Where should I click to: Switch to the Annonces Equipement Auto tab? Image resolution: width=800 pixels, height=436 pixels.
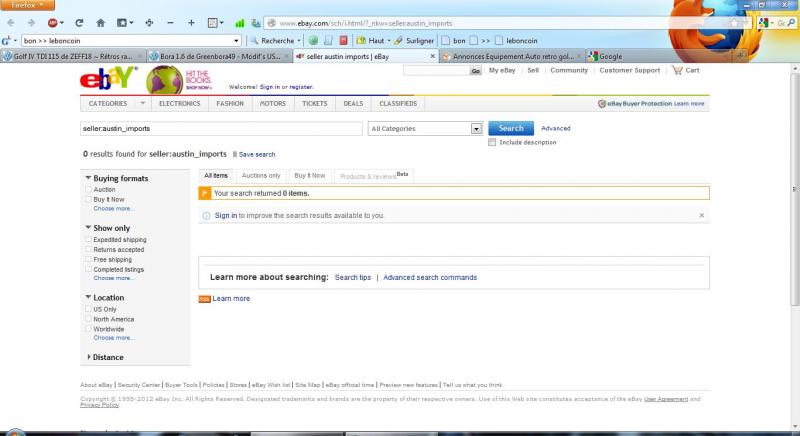tap(513, 57)
